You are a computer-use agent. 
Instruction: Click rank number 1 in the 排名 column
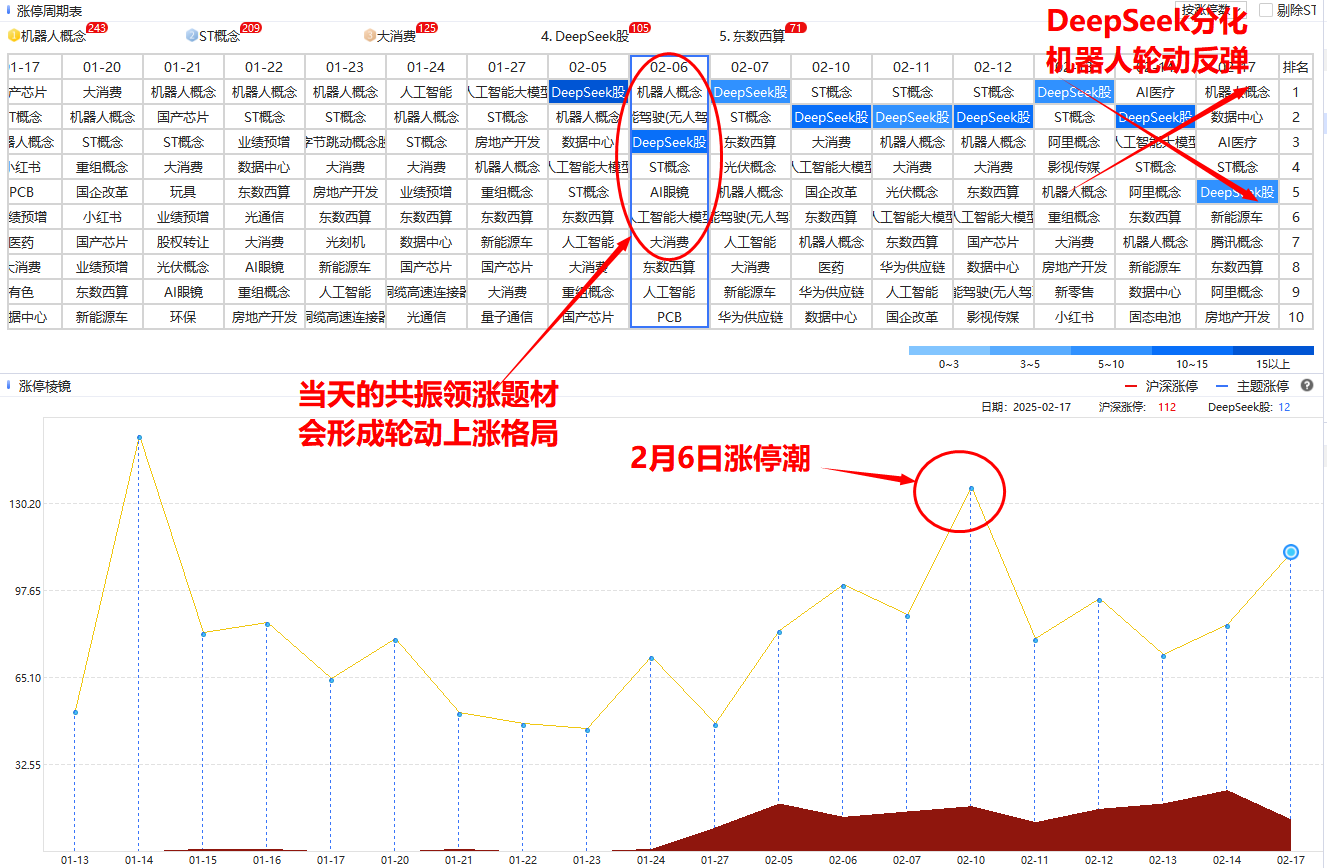1296,92
